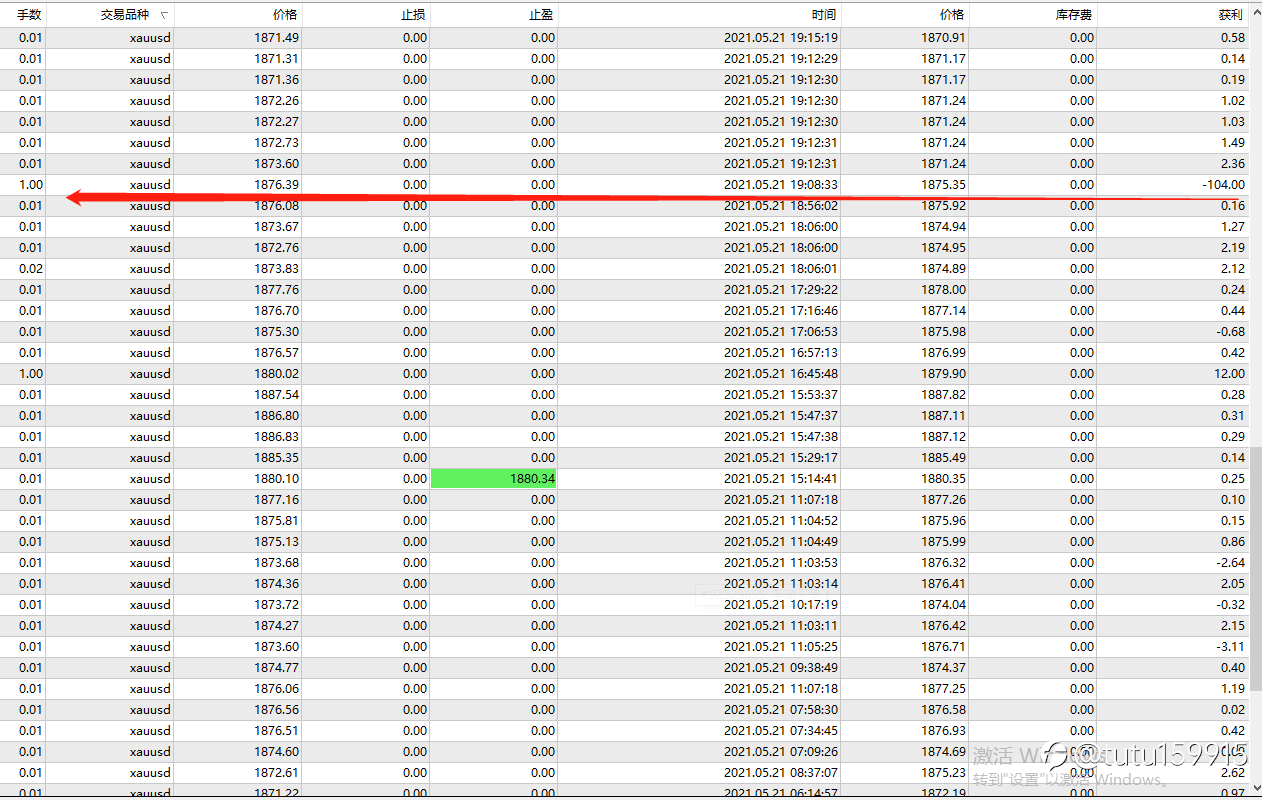The width and height of the screenshot is (1262, 800).
Task: Click the 止盈 column header
Action: pyautogui.click(x=542, y=15)
